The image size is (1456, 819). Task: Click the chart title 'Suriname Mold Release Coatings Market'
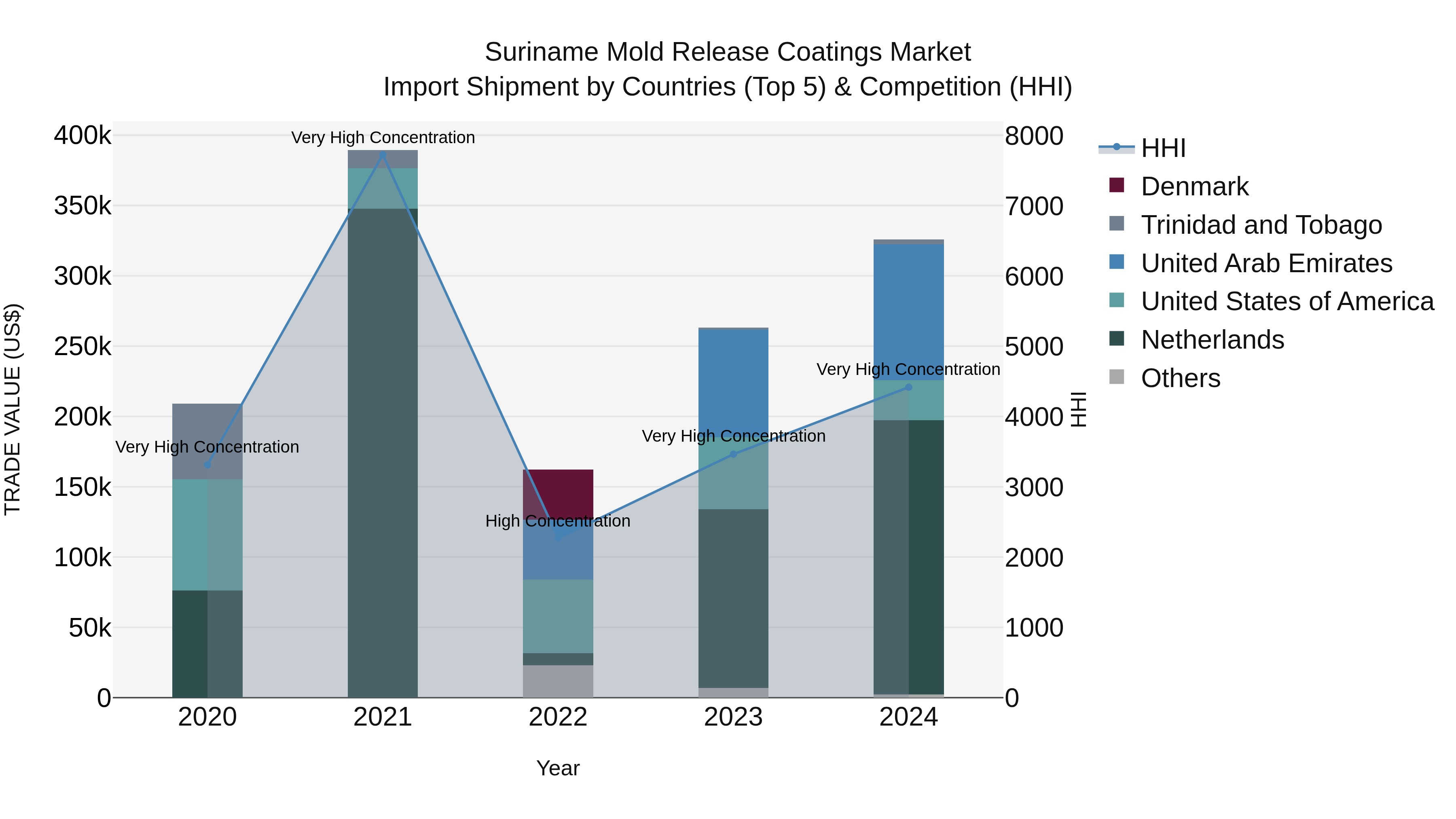(728, 52)
